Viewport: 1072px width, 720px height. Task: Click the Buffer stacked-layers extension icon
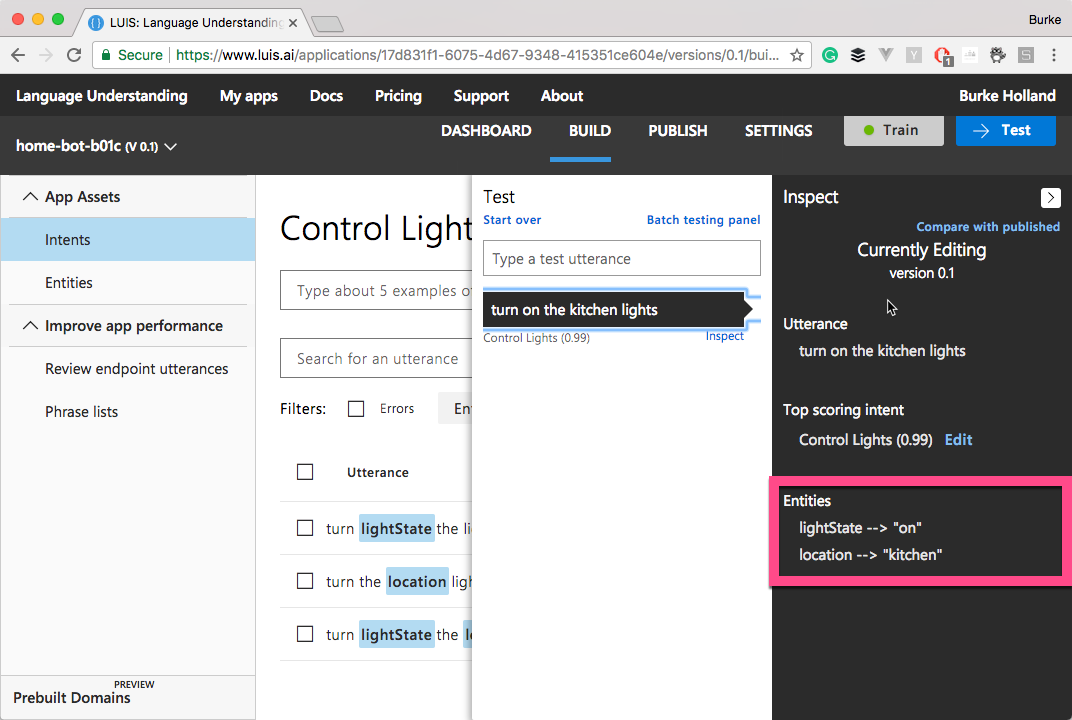tap(858, 56)
